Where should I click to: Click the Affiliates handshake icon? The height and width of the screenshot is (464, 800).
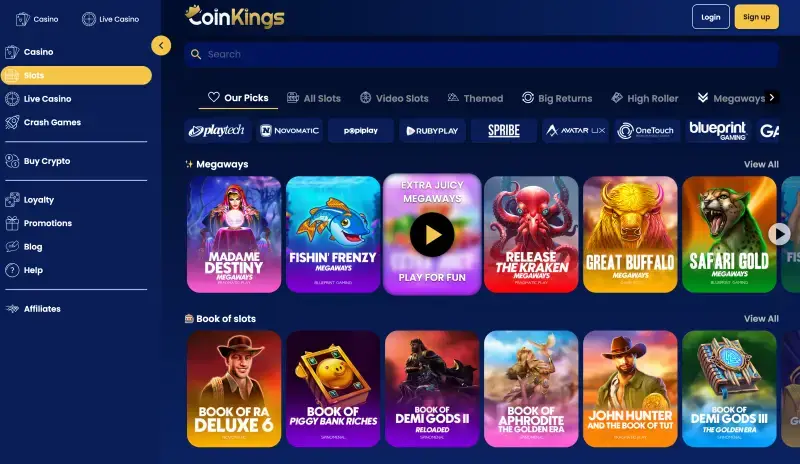tap(12, 309)
